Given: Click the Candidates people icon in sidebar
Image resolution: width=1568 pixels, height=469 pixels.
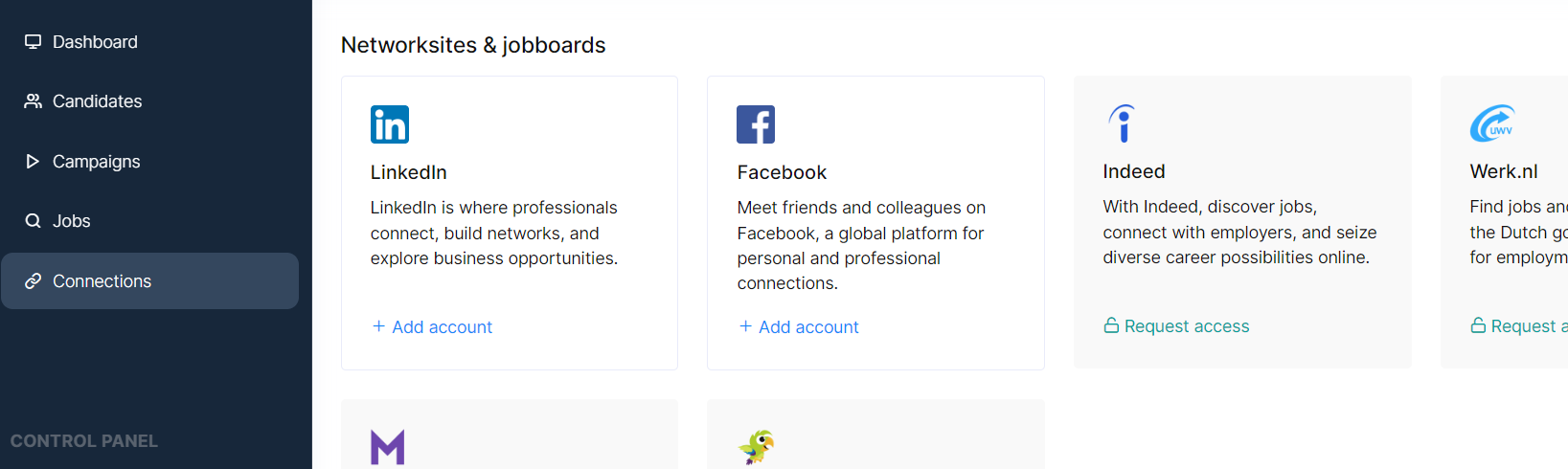Looking at the screenshot, I should click(33, 101).
